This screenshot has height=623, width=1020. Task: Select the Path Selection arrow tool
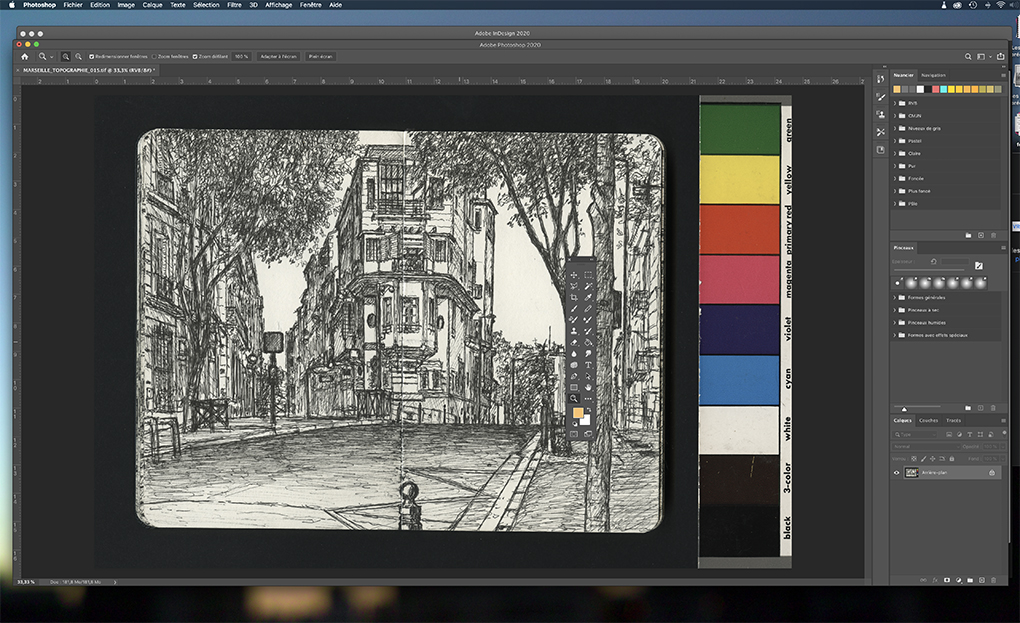(588, 376)
